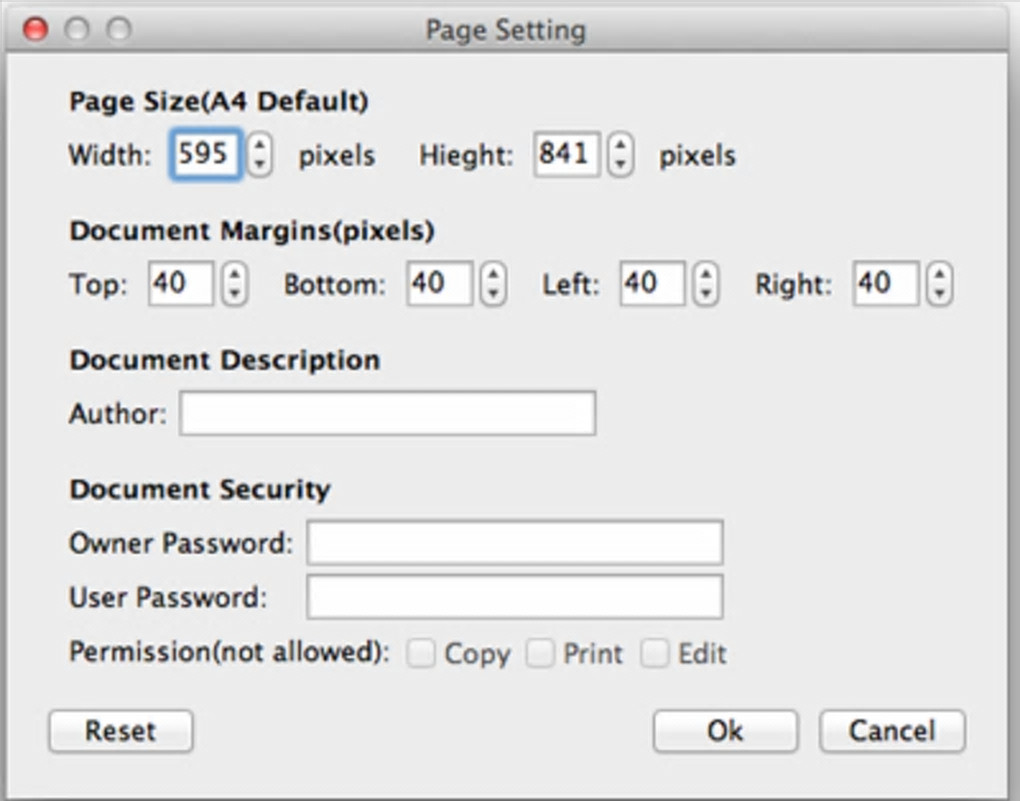The height and width of the screenshot is (801, 1020).
Task: Click the Reset button
Action: 120,731
